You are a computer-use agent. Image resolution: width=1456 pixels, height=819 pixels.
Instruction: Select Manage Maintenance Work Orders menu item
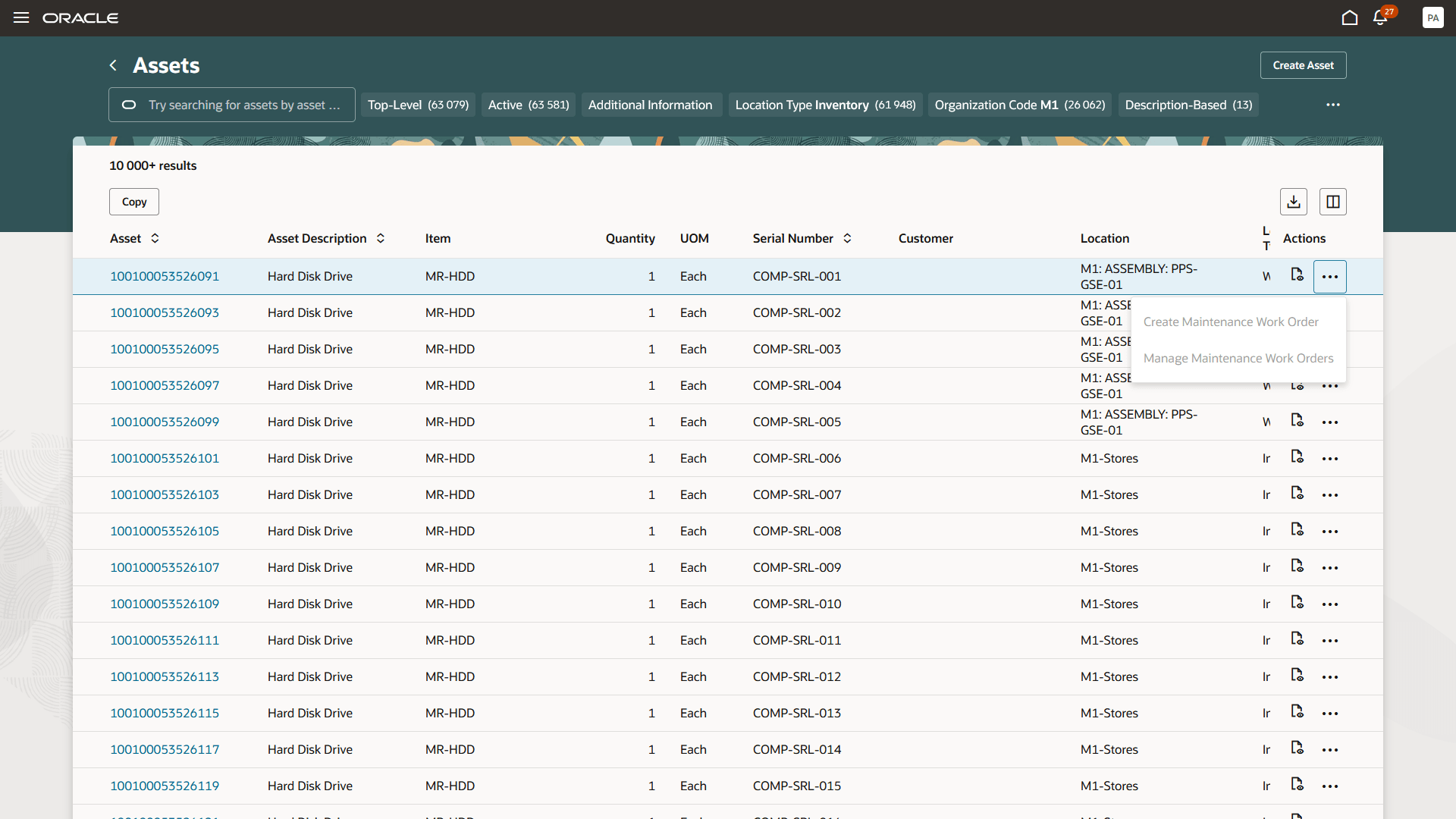tap(1238, 358)
